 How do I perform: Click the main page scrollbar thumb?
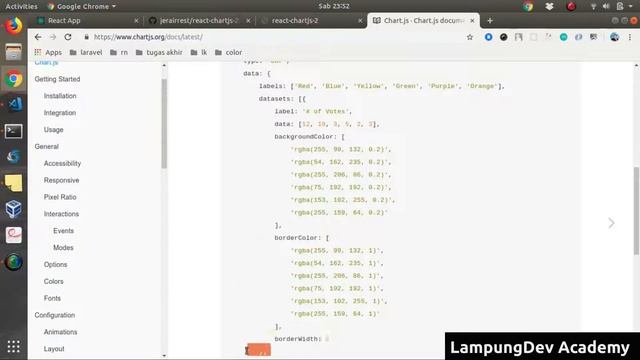pos(636,211)
